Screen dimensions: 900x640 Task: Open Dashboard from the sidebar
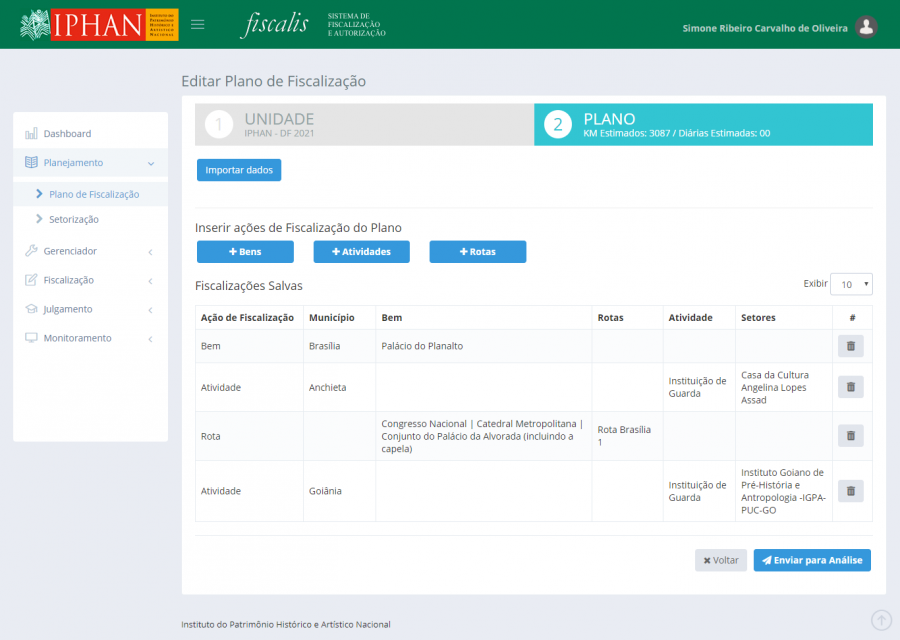[67, 134]
